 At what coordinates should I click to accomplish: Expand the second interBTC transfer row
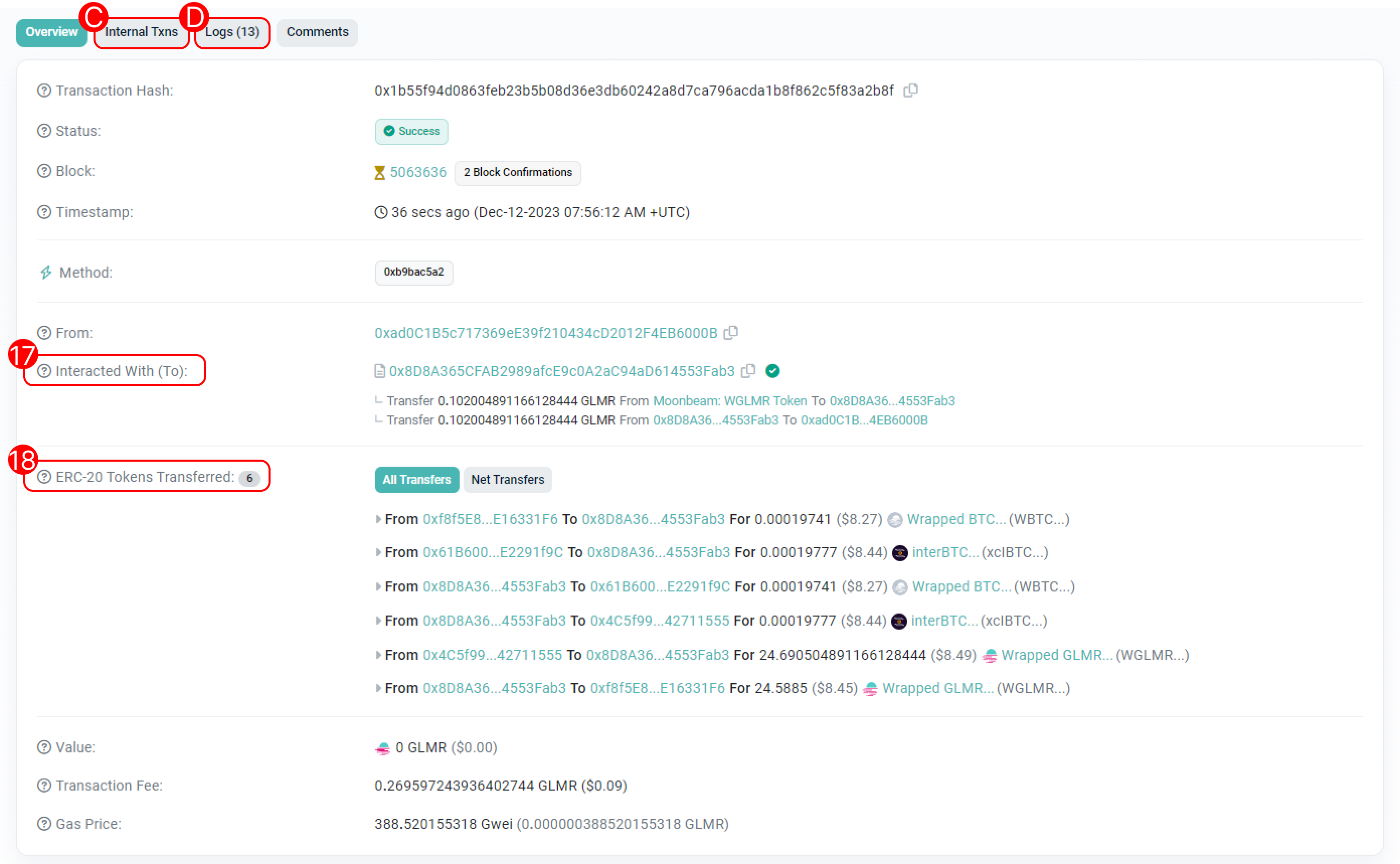(x=378, y=621)
